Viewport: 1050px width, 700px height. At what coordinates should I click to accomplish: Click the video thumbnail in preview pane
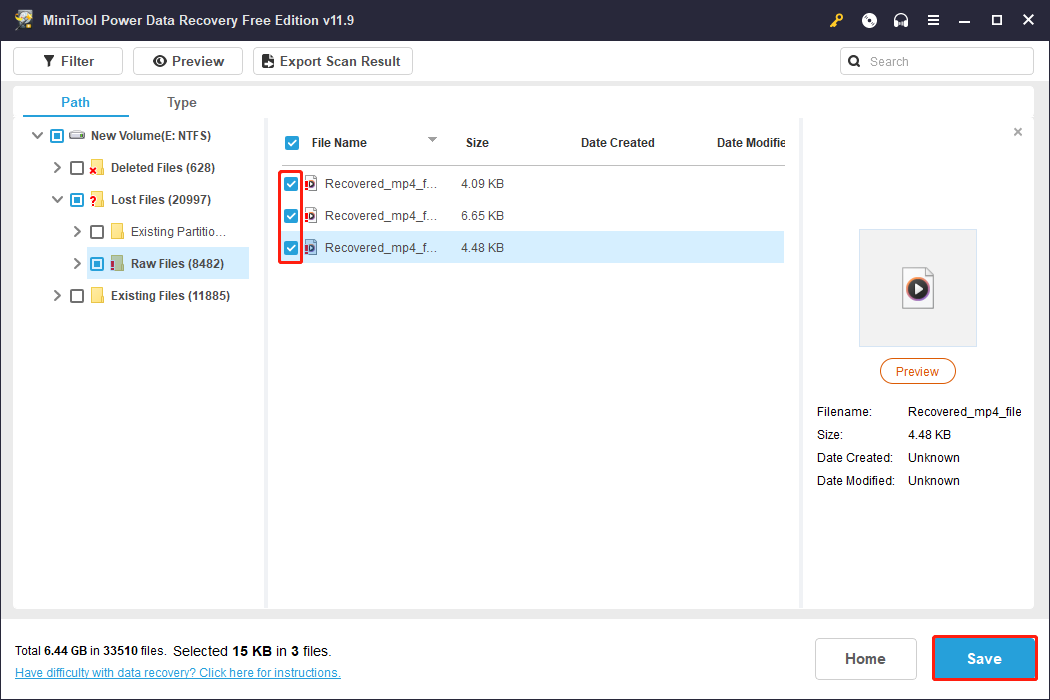tap(917, 288)
